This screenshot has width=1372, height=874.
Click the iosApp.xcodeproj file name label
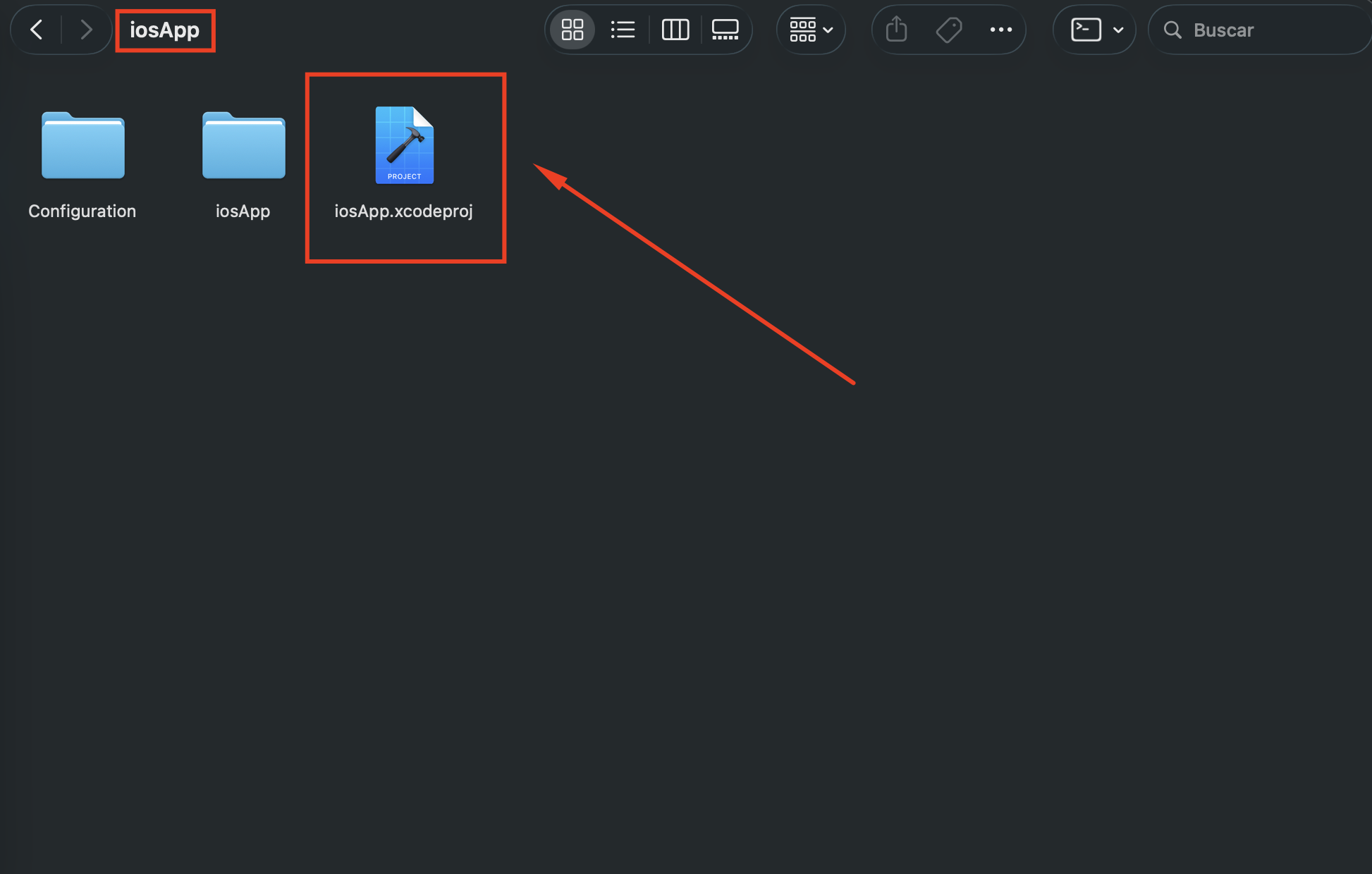tap(404, 211)
